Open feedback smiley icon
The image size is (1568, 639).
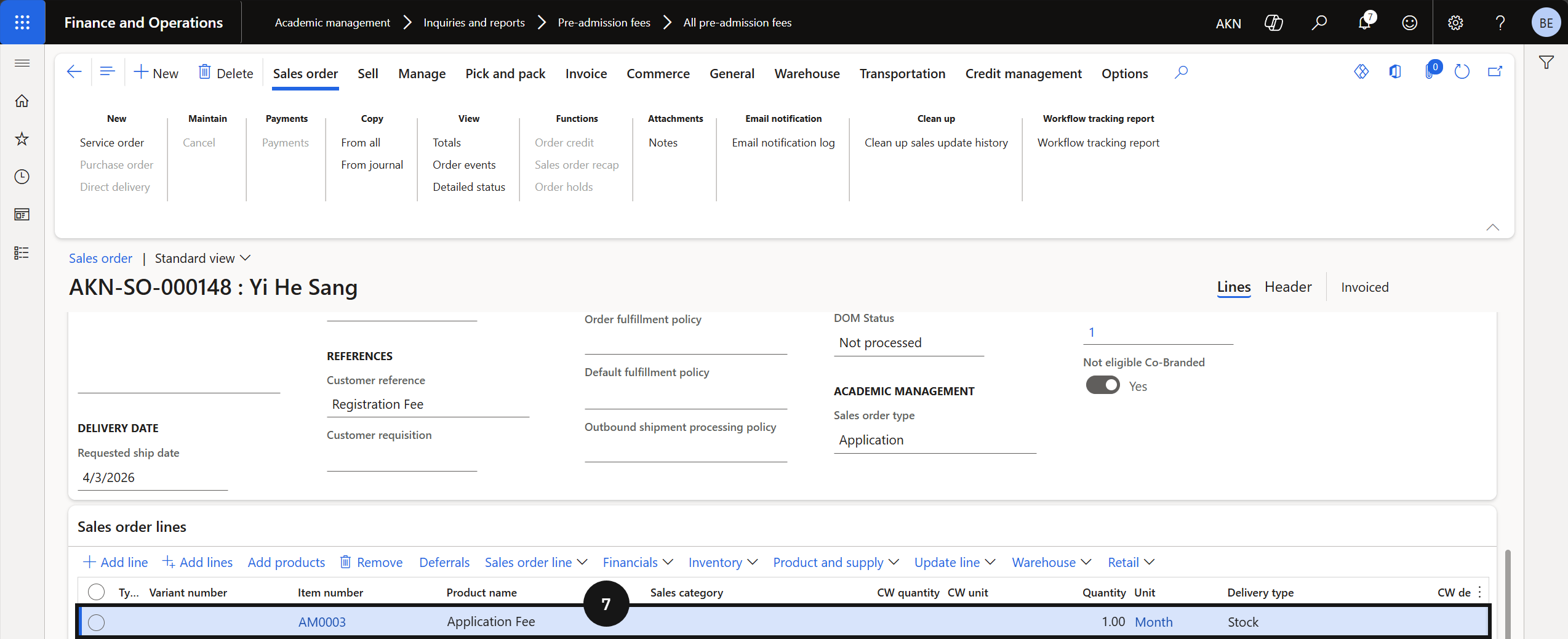pos(1410,23)
